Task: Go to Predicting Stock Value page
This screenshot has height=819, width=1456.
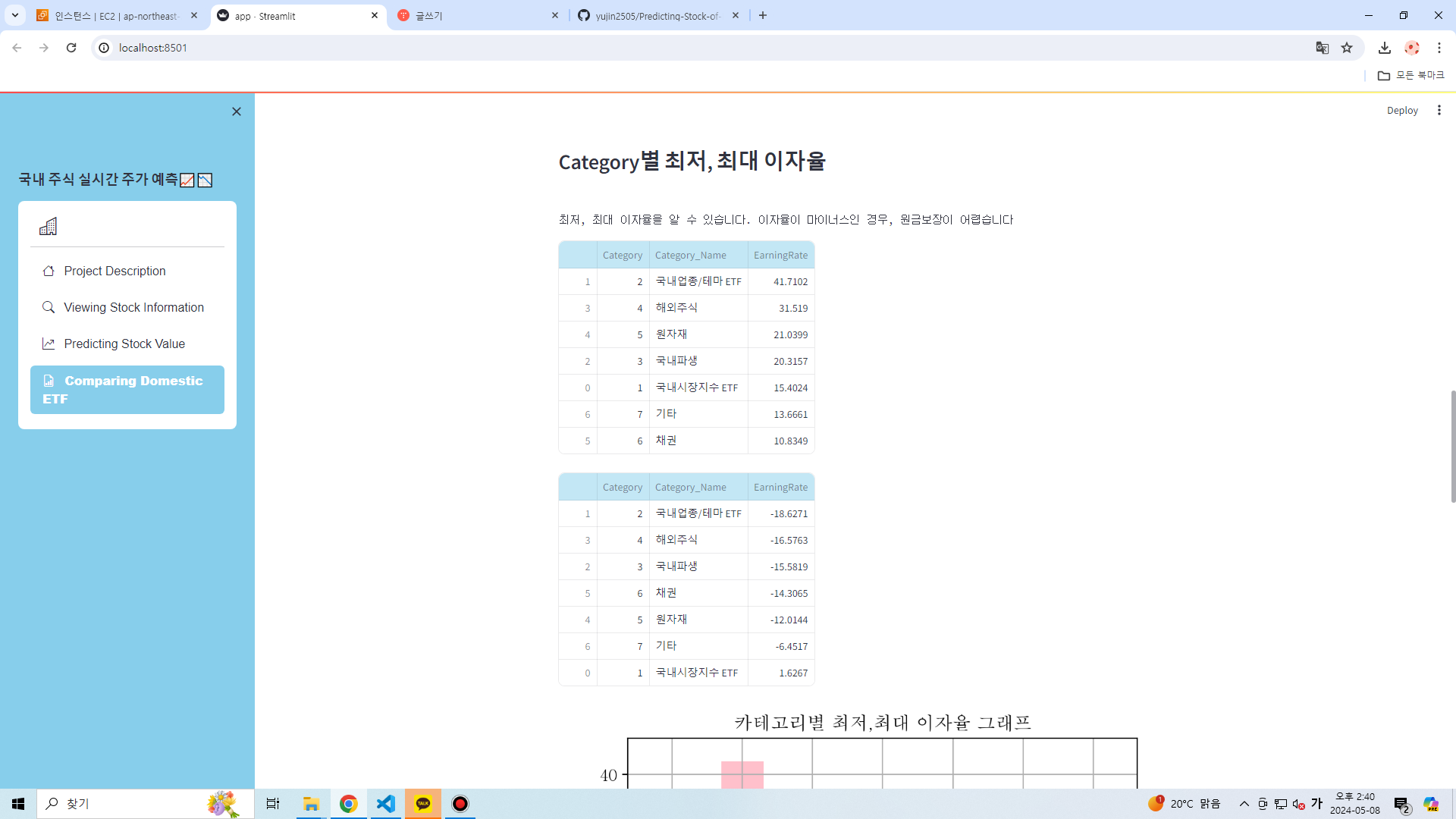Action: [x=124, y=344]
